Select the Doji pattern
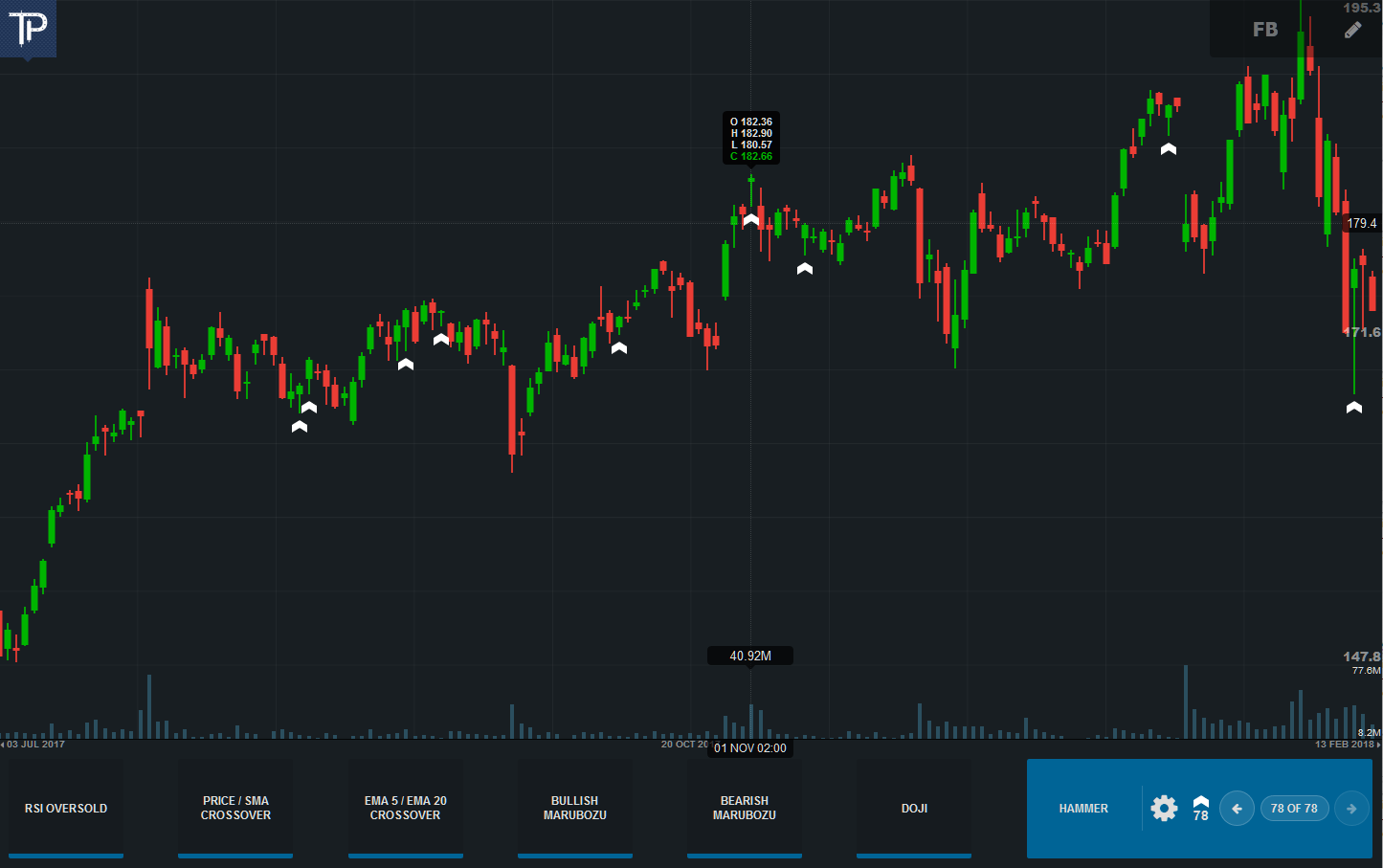The width and height of the screenshot is (1383, 868). (914, 809)
